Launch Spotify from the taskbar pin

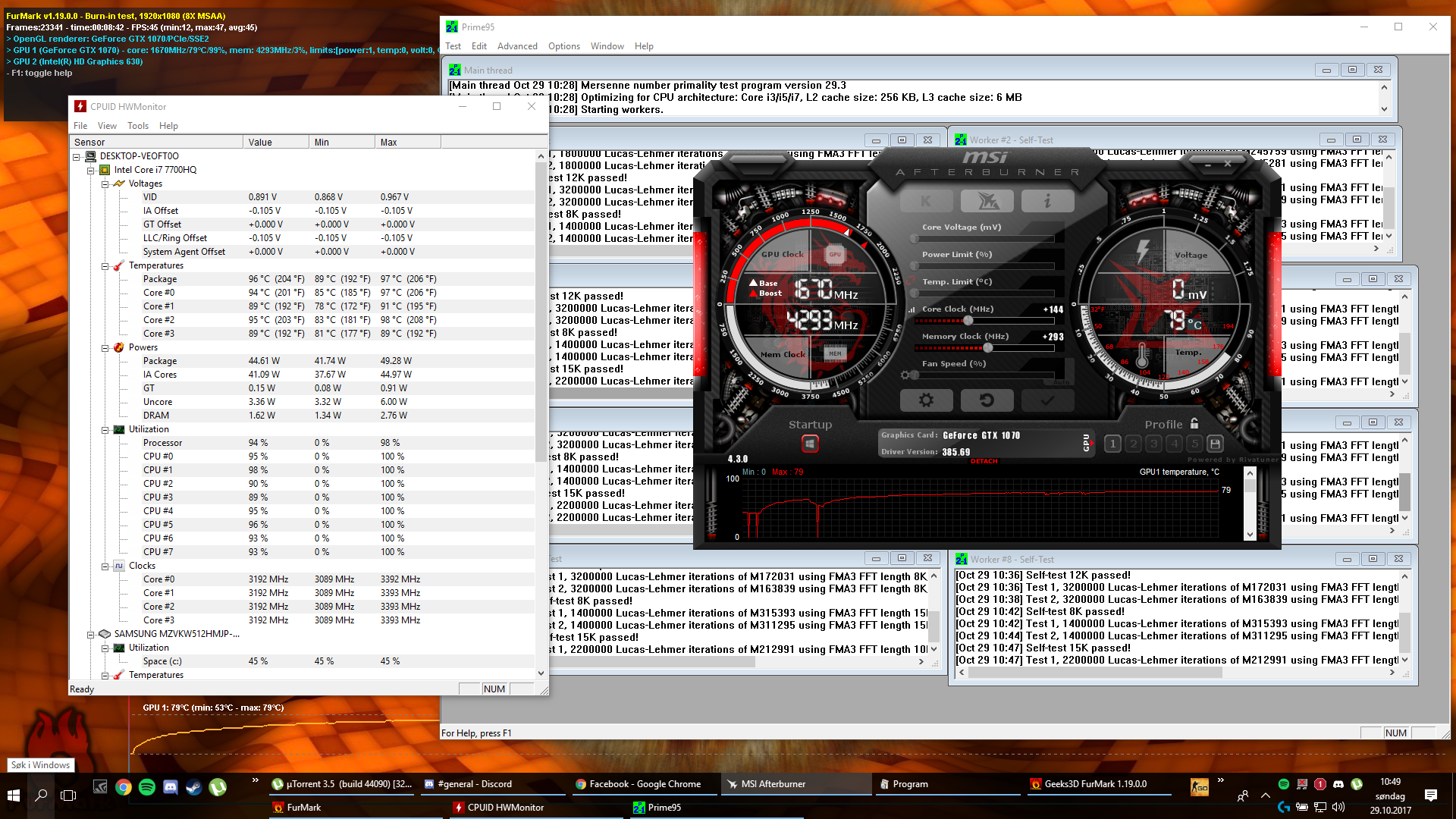tap(147, 787)
